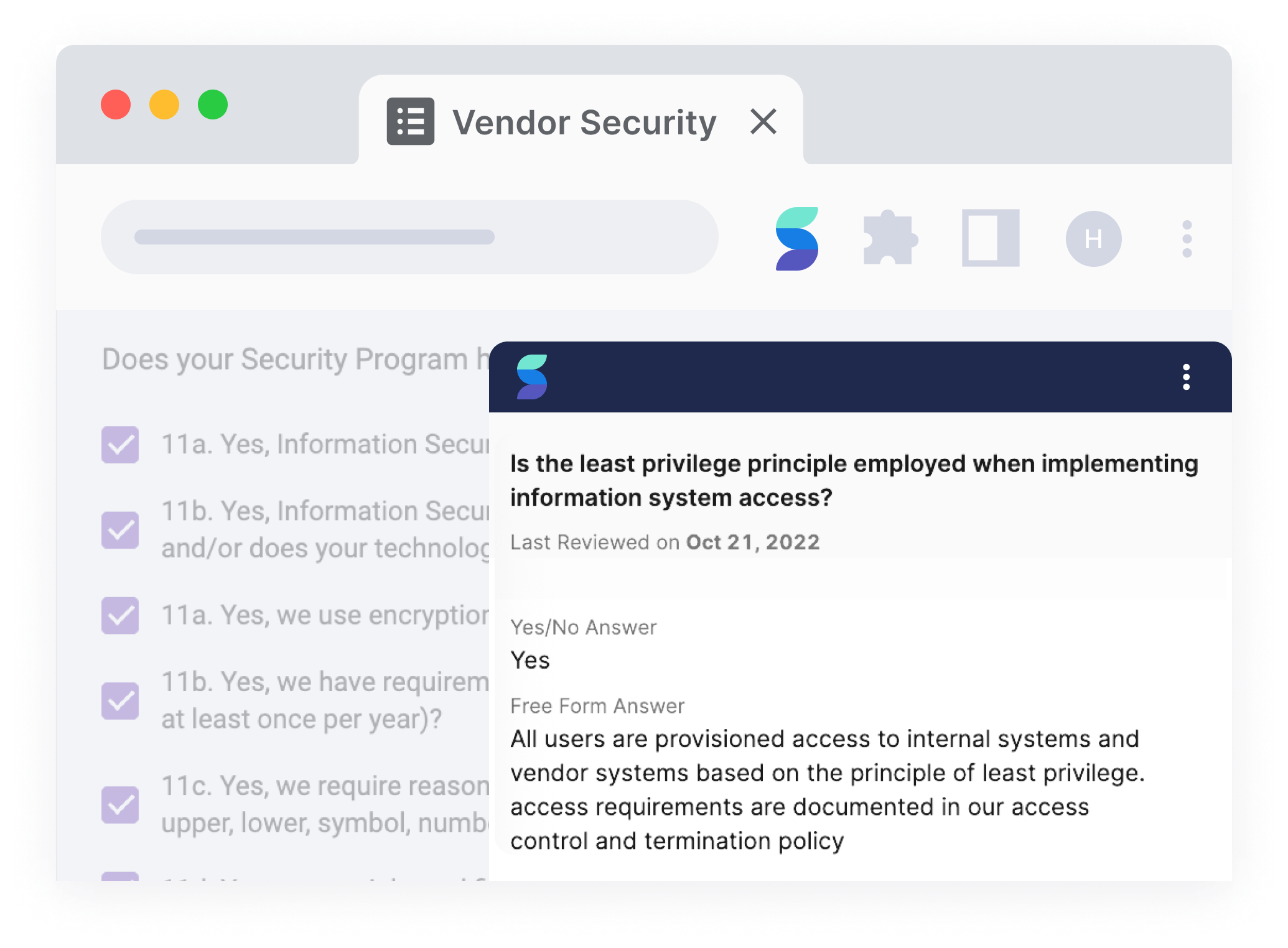Toggle the first 11b Information Security checkbox
The image size is (1288, 948).
pos(120,530)
